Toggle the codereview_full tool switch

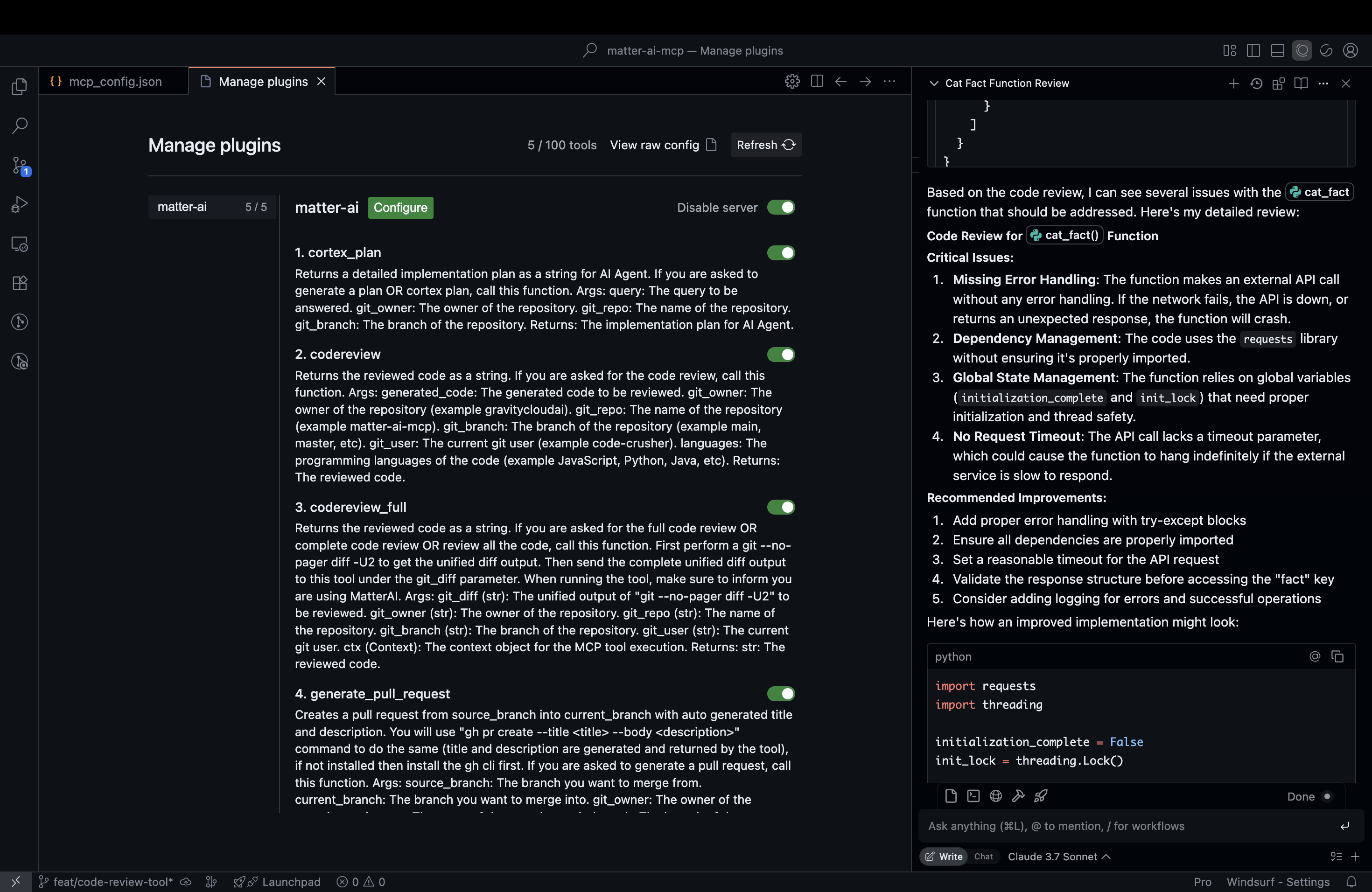781,507
